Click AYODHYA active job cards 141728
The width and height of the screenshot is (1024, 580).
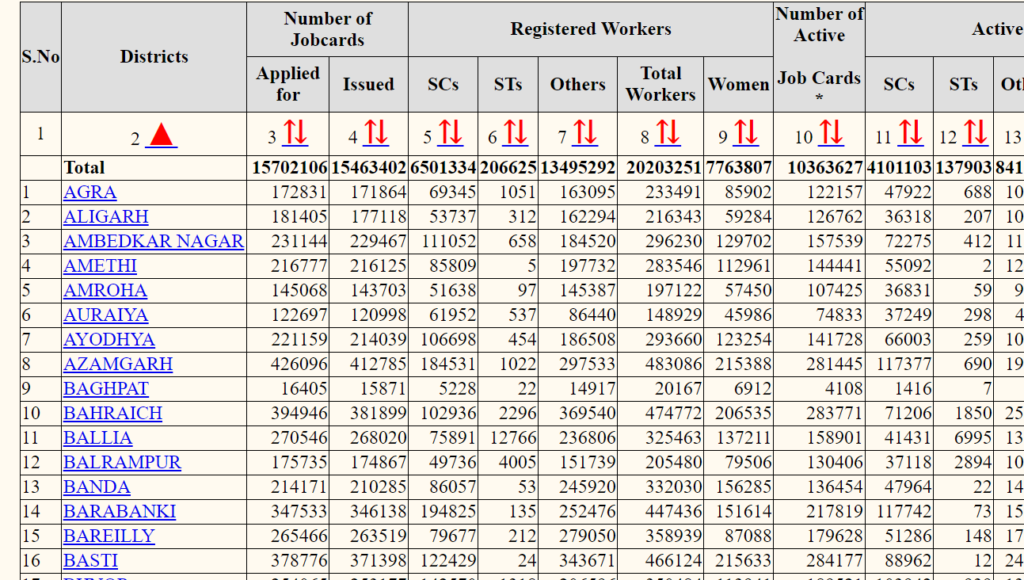(835, 340)
